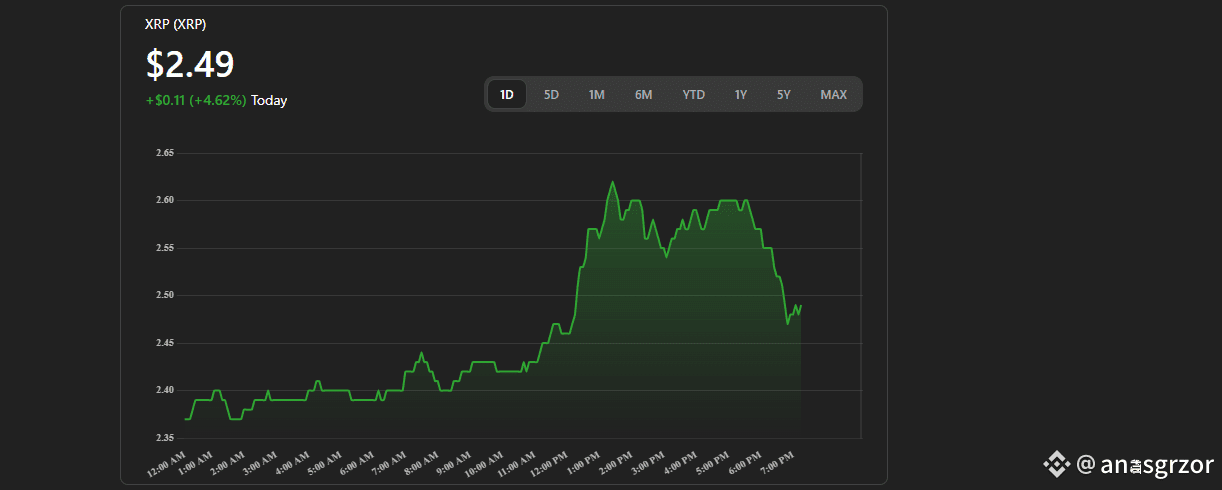Click the chart's highest peak point
Screen dimensions: 1222x490
(x=612, y=182)
